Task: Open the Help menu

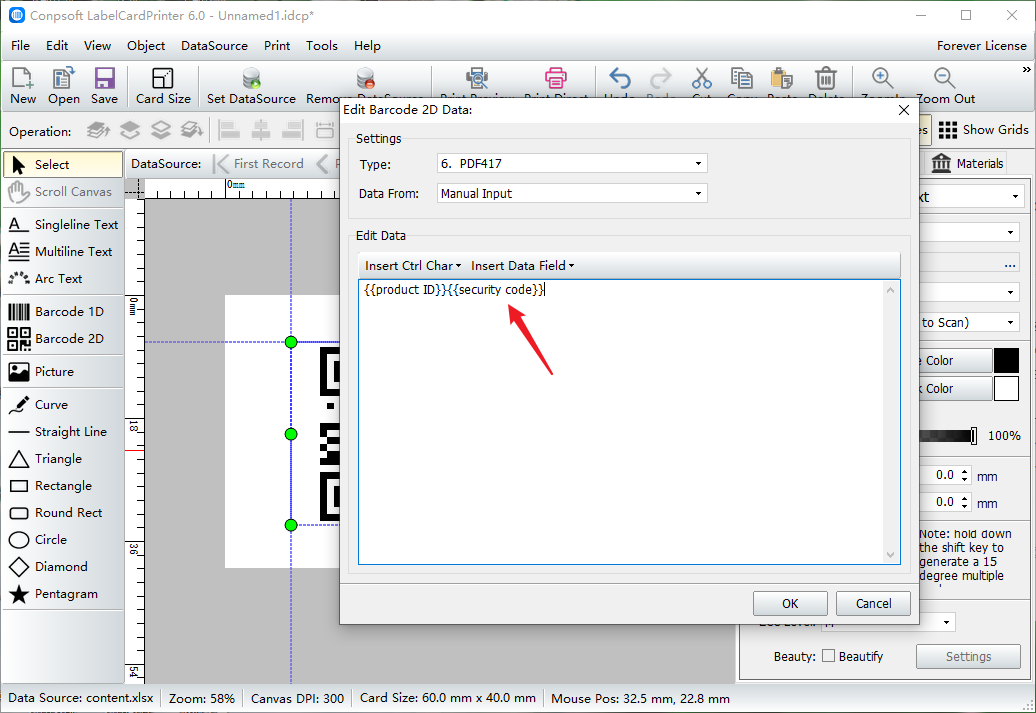Action: click(367, 46)
